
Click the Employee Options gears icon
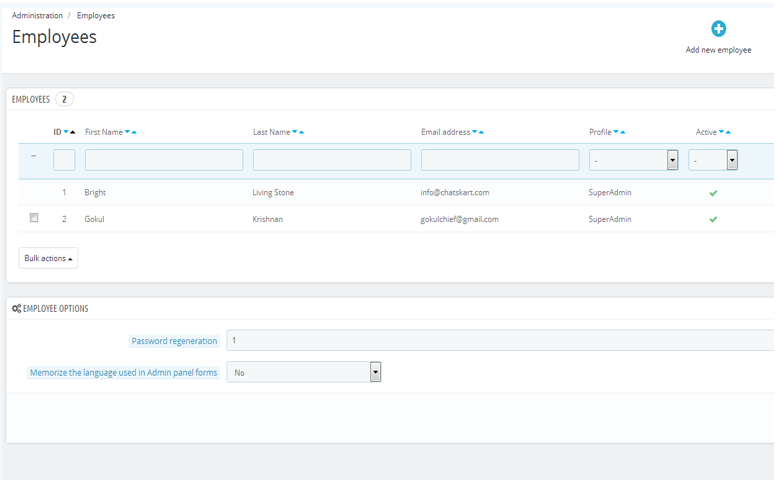click(16, 309)
